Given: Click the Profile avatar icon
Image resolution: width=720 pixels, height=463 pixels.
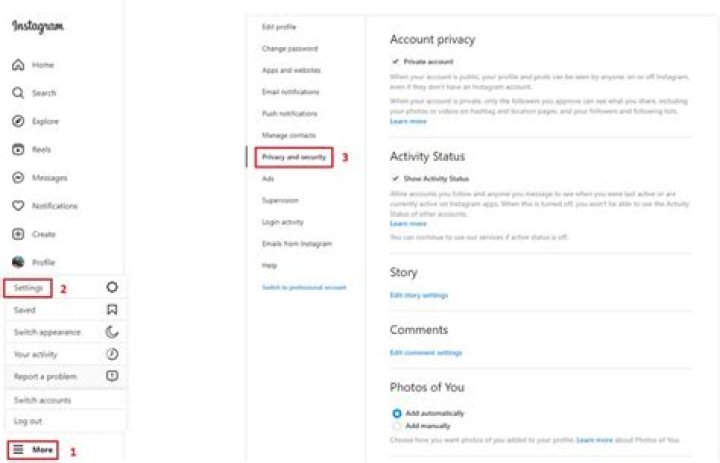Looking at the screenshot, I should coord(18,262).
